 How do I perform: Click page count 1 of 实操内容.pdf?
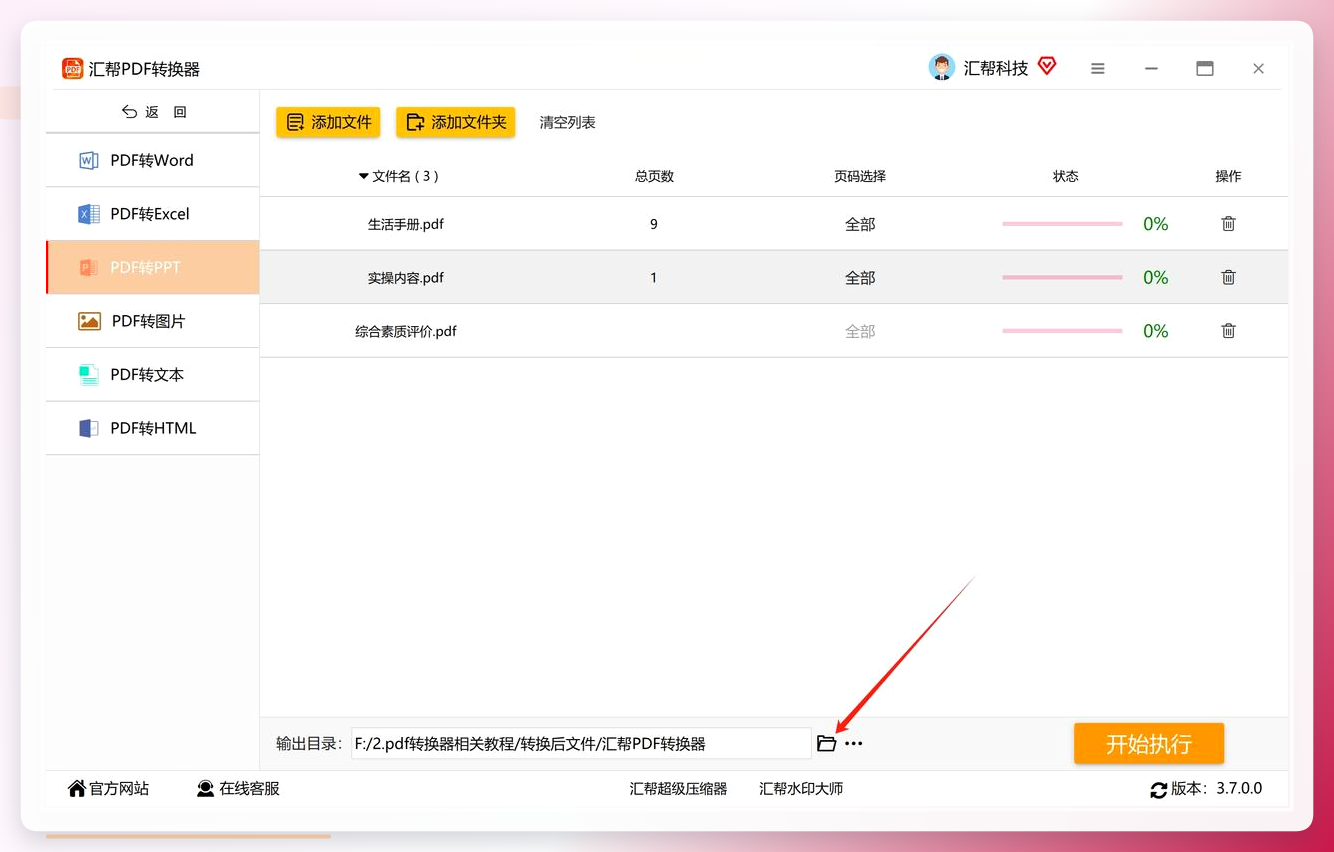click(x=654, y=277)
